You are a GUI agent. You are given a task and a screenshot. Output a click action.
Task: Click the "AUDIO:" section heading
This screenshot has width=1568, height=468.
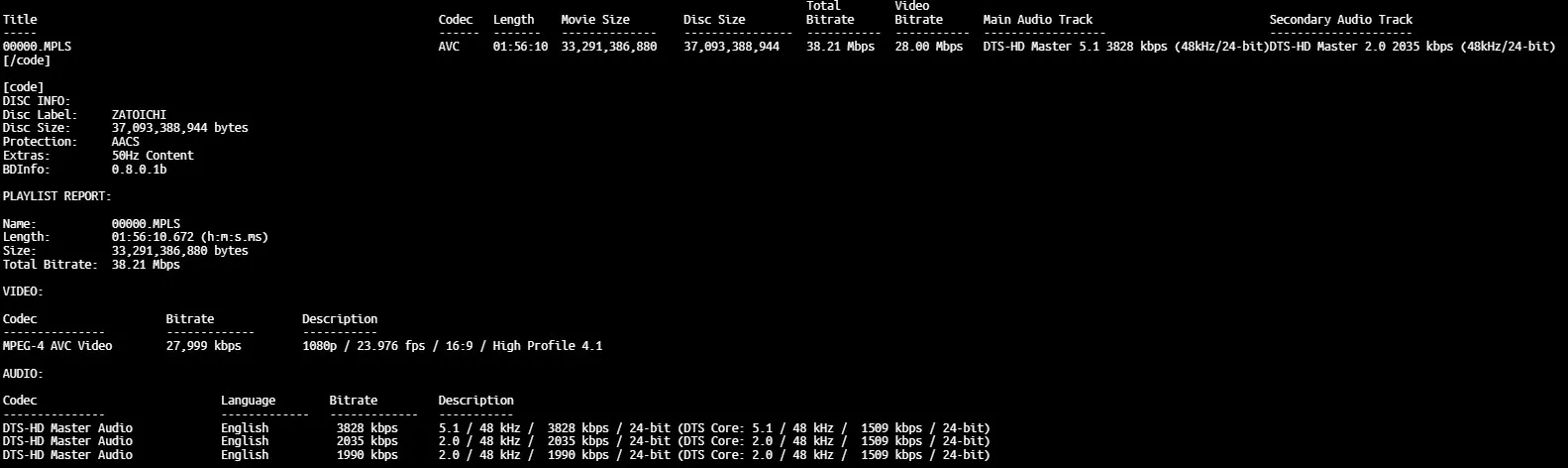(23, 374)
